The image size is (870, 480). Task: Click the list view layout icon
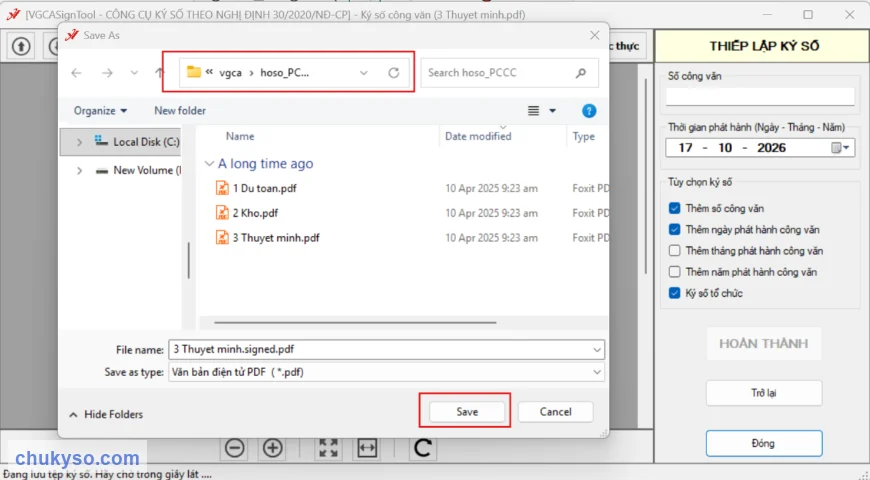point(533,111)
